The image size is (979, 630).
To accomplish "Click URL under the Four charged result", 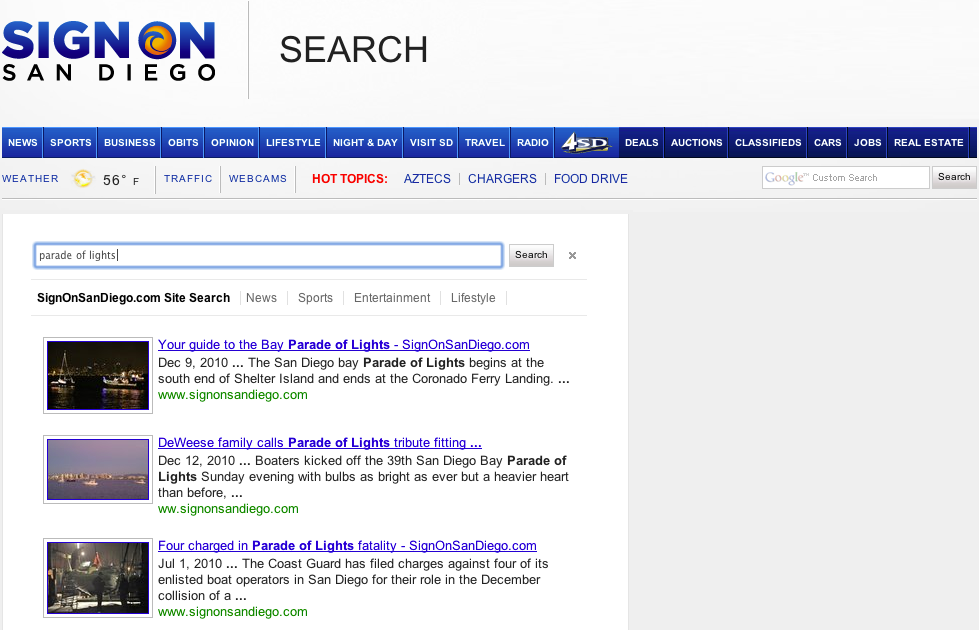I will click(232, 613).
